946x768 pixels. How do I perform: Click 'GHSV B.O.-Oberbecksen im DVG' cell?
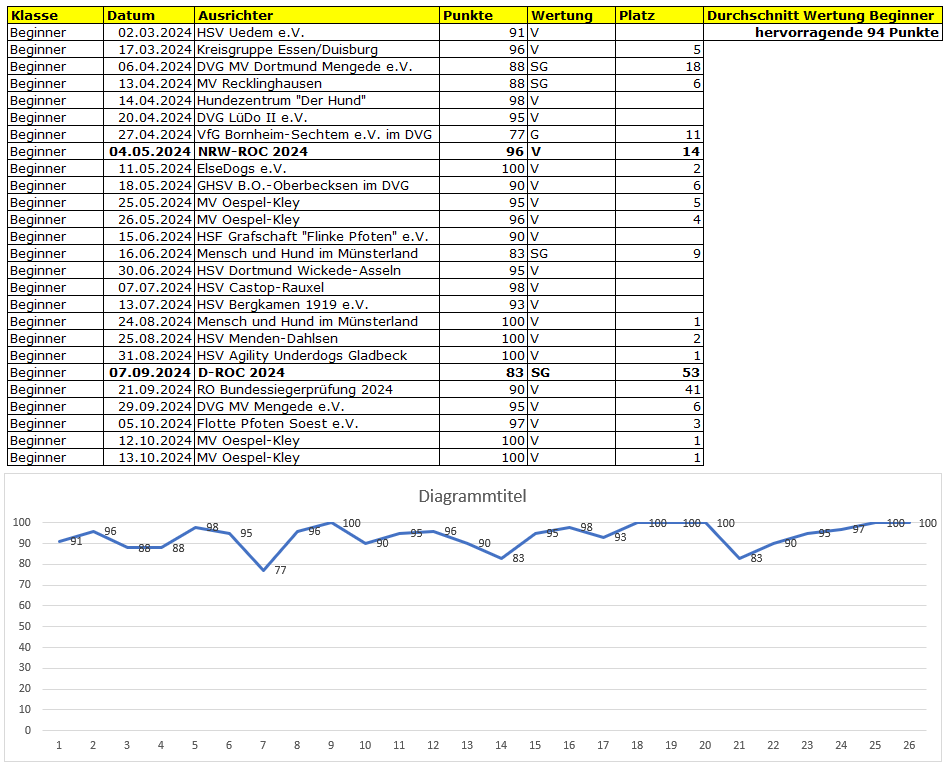pos(317,185)
